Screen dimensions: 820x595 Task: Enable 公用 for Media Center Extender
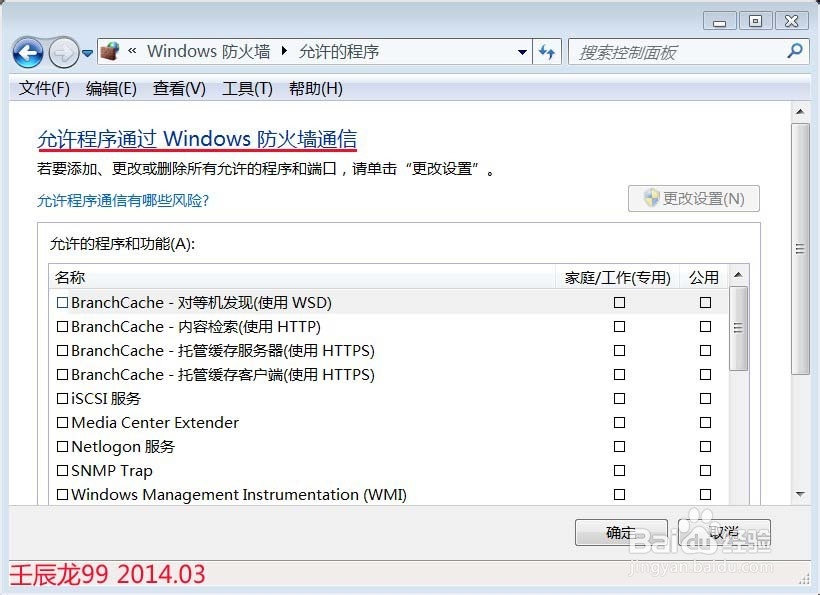point(705,422)
